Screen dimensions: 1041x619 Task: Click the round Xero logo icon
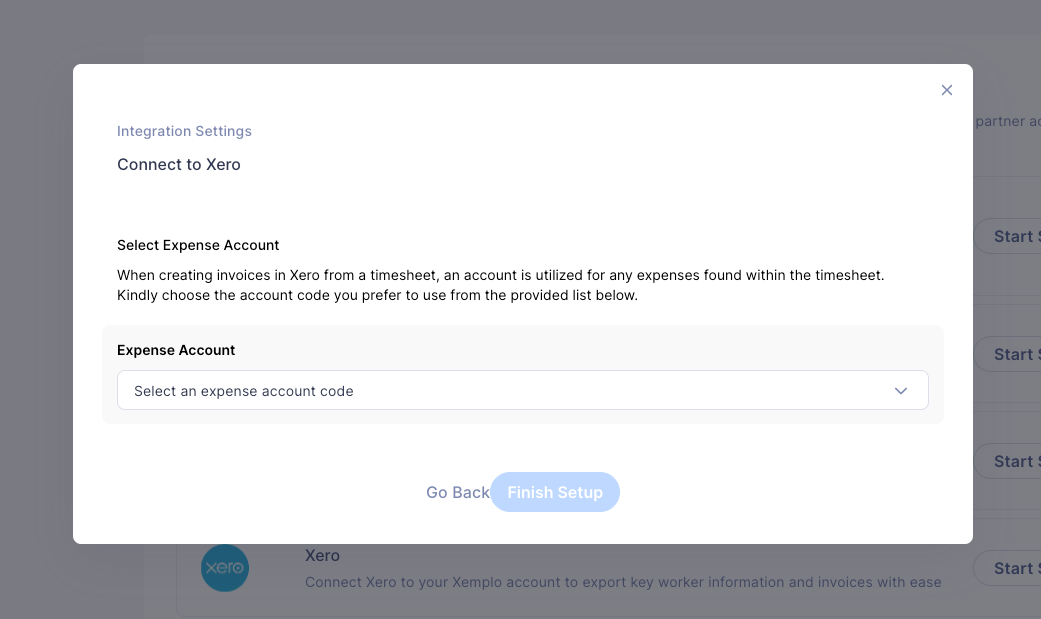225,568
